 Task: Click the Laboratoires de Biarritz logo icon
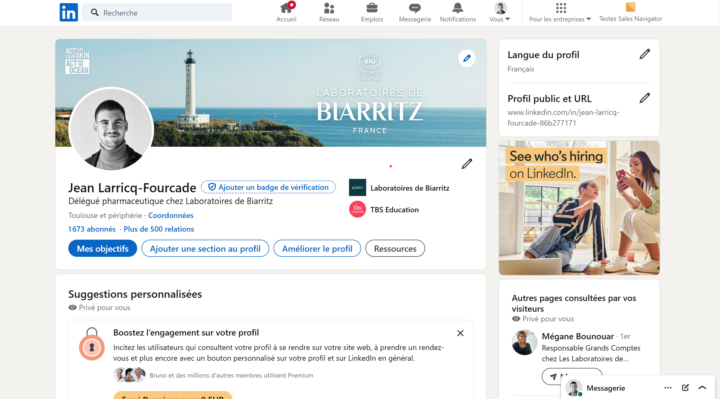[x=357, y=187]
